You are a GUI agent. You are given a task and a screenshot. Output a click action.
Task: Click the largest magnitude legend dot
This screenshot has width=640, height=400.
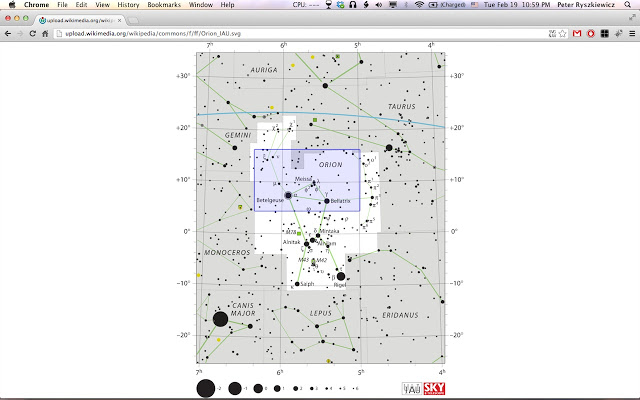click(206, 388)
